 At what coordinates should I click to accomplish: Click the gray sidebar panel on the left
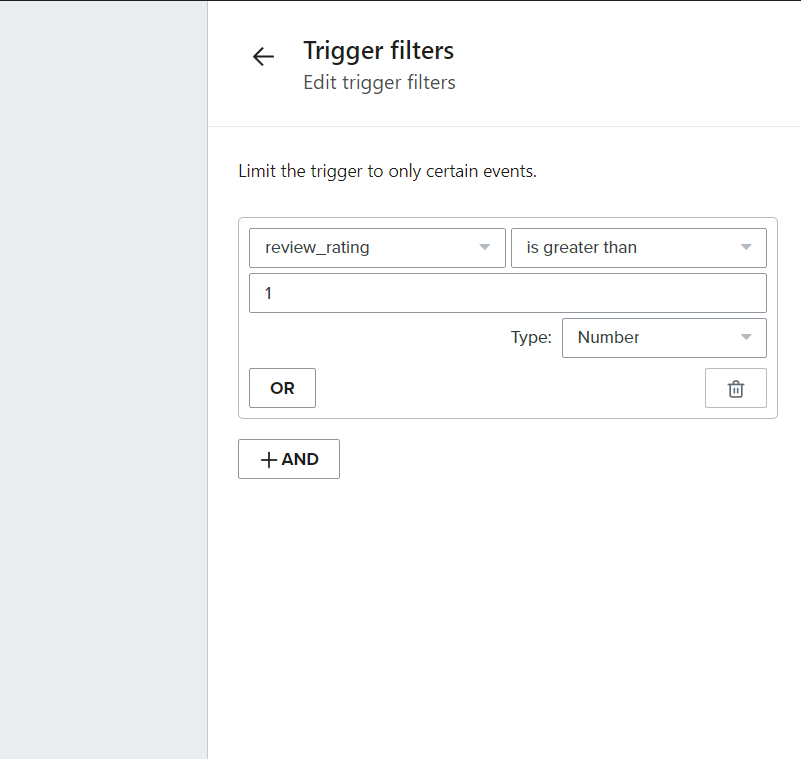104,380
